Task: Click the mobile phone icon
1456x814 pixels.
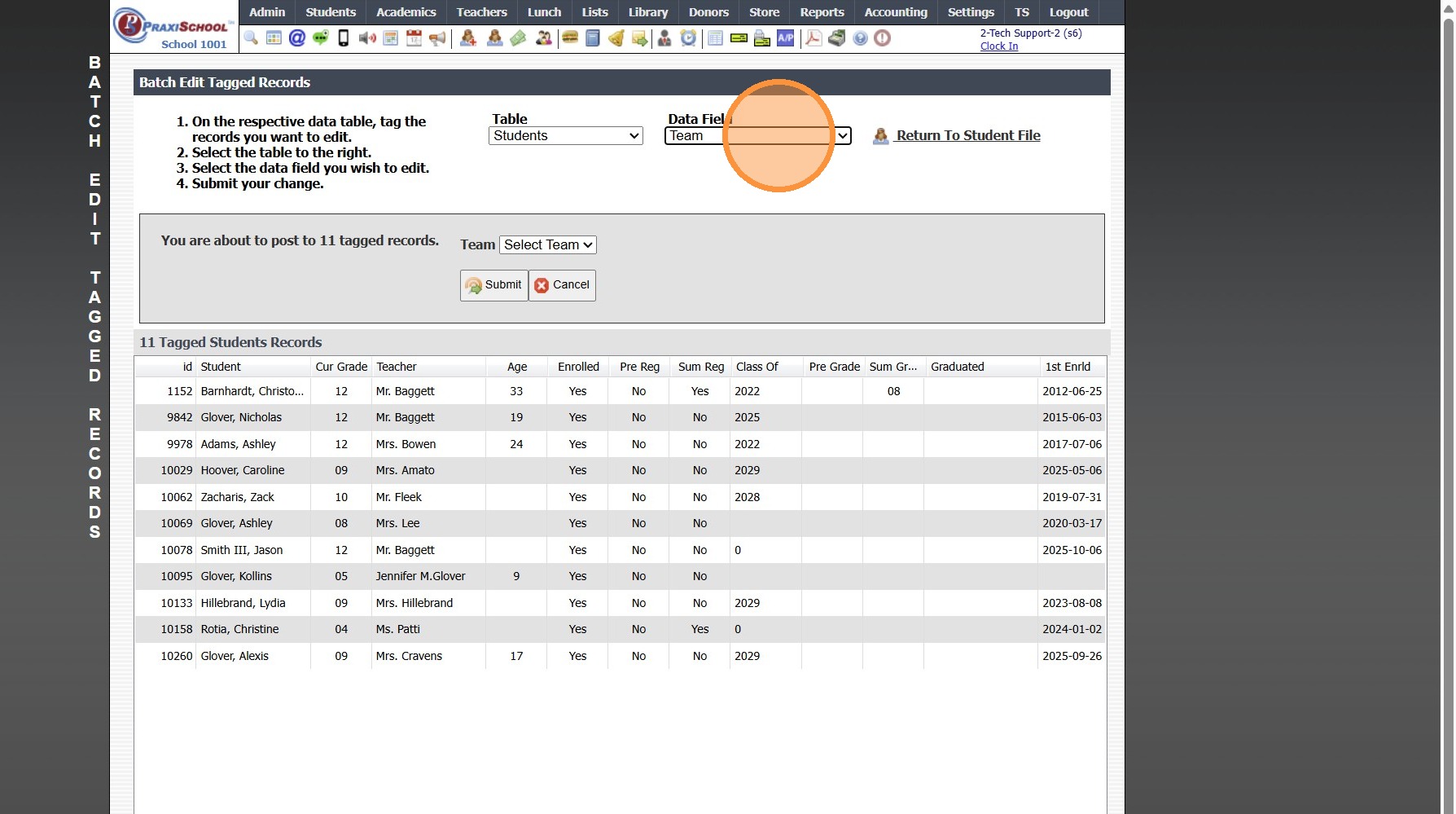Action: click(344, 38)
